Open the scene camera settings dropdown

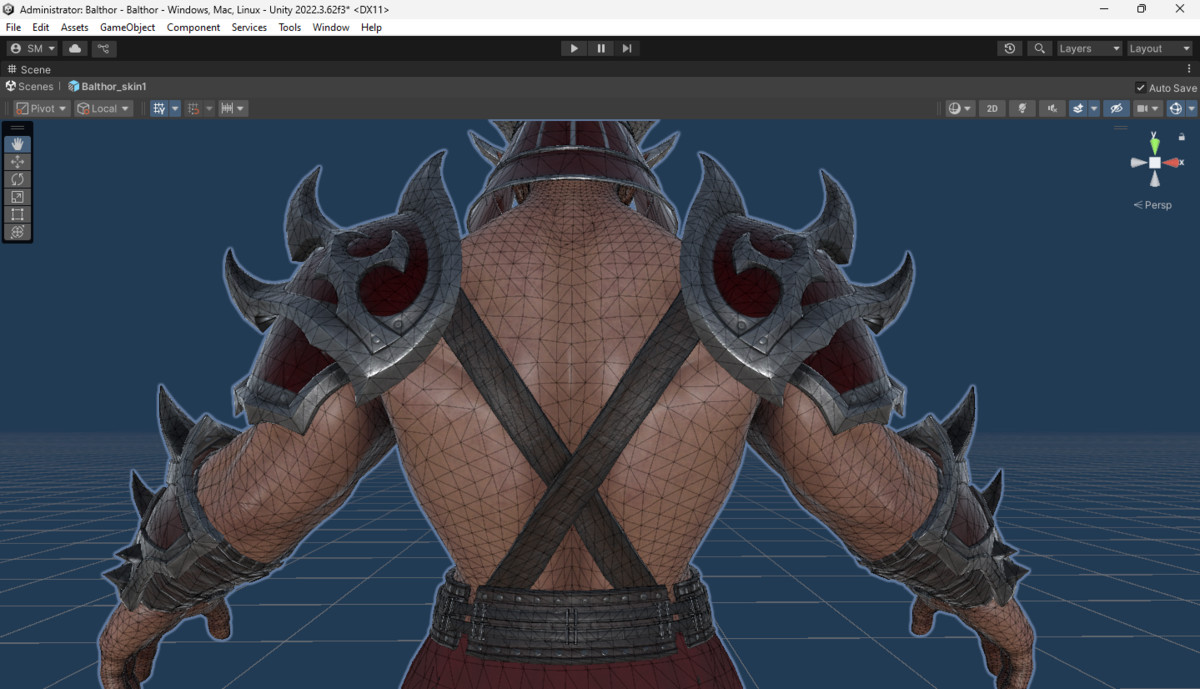pos(1148,108)
